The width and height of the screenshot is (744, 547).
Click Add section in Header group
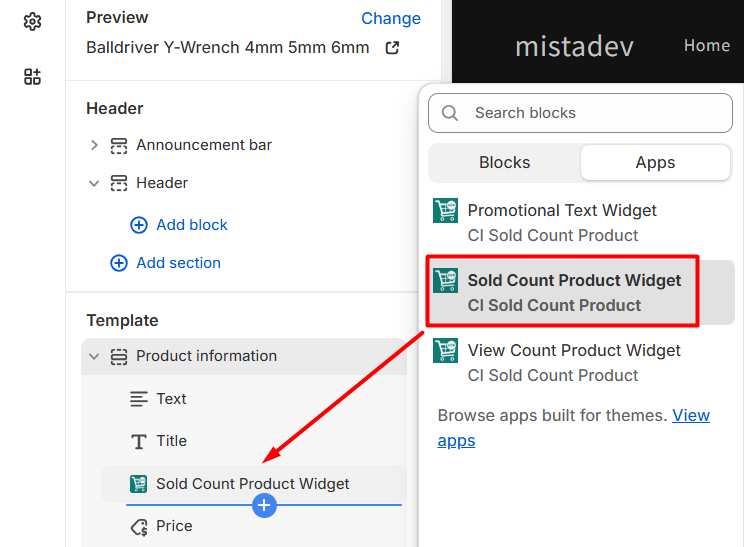click(x=177, y=263)
